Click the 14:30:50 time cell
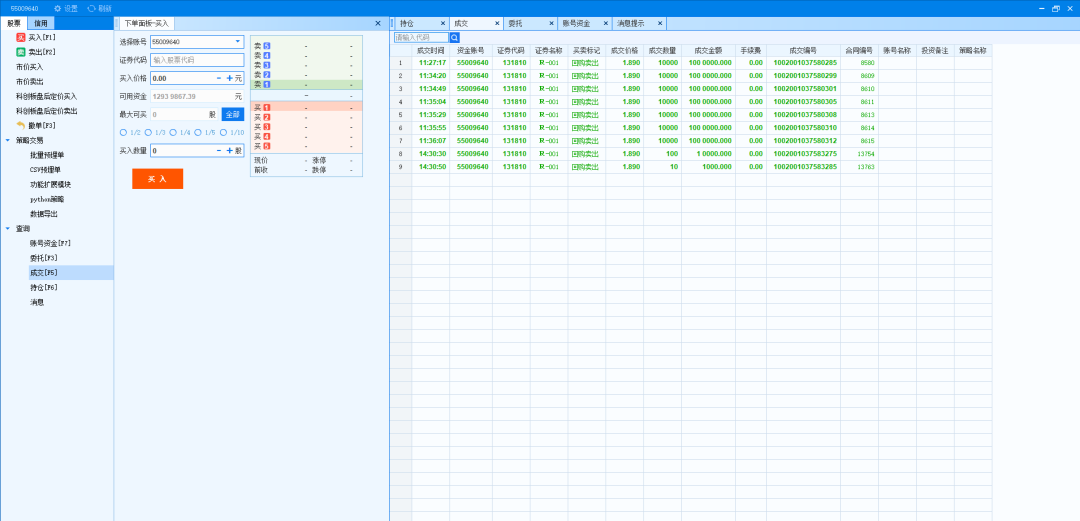The width and height of the screenshot is (1080, 521). click(x=432, y=167)
